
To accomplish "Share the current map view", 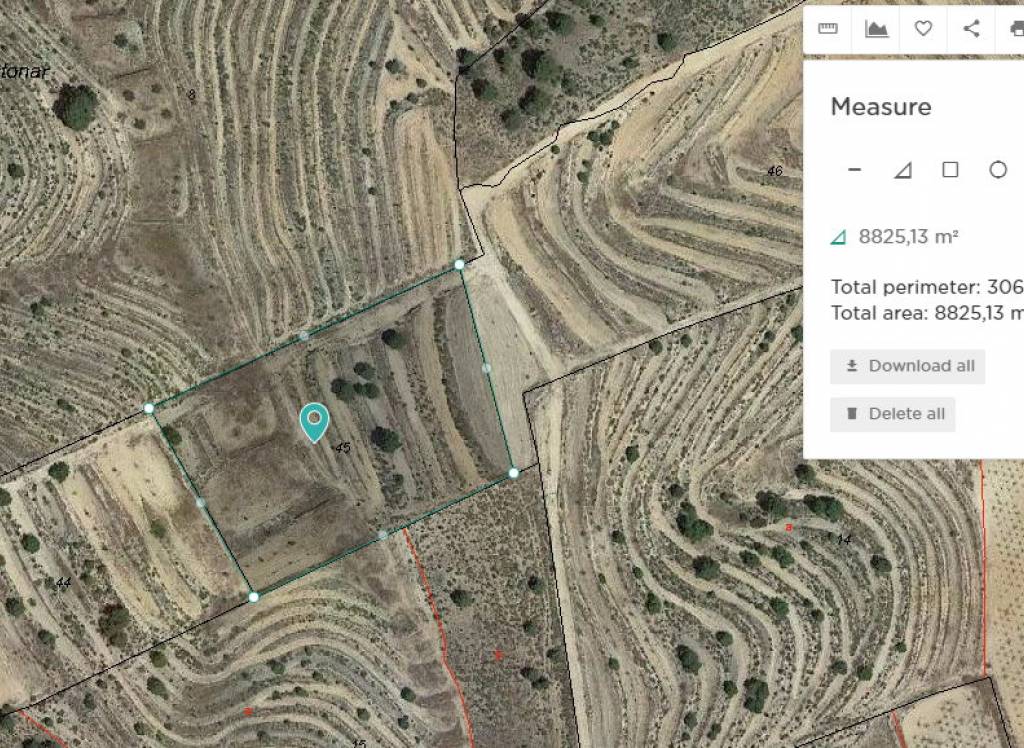I will coord(971,30).
